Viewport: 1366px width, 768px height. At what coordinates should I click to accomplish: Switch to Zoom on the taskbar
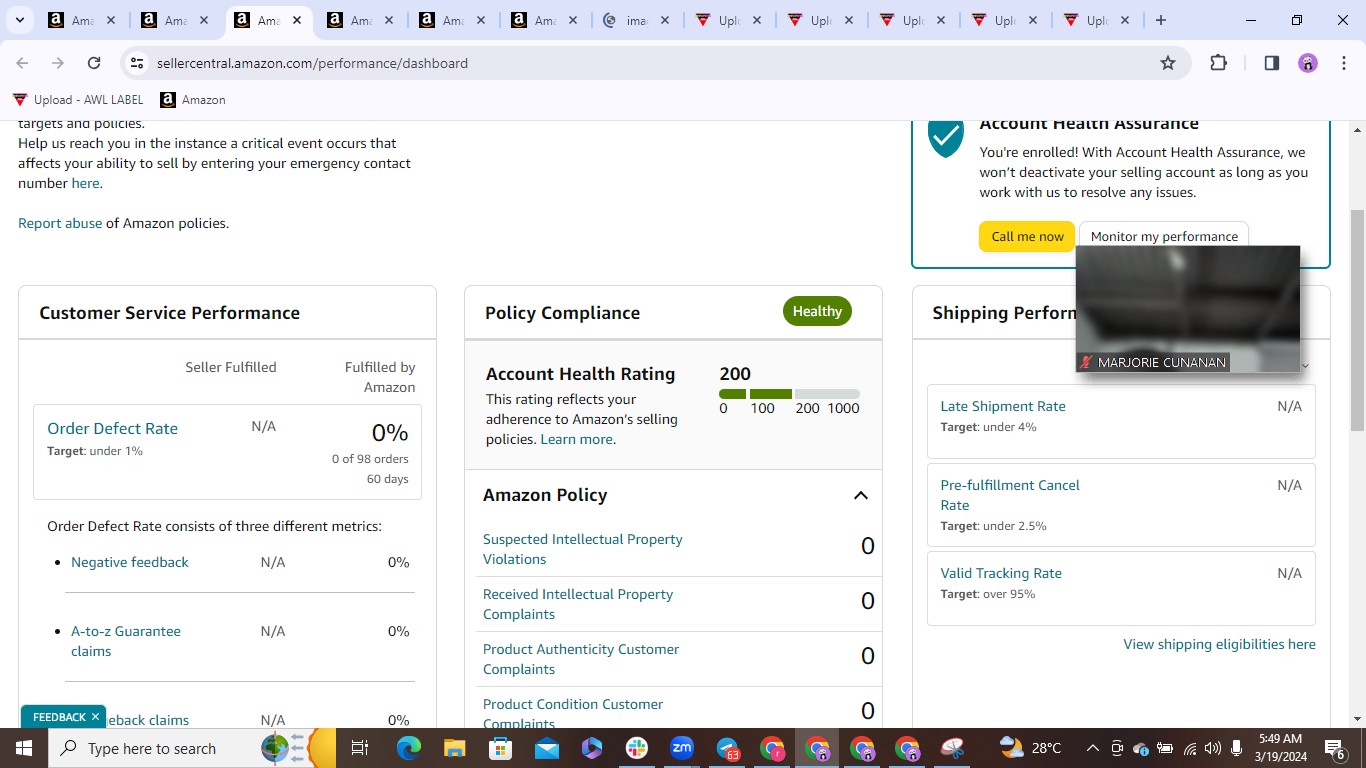(682, 748)
